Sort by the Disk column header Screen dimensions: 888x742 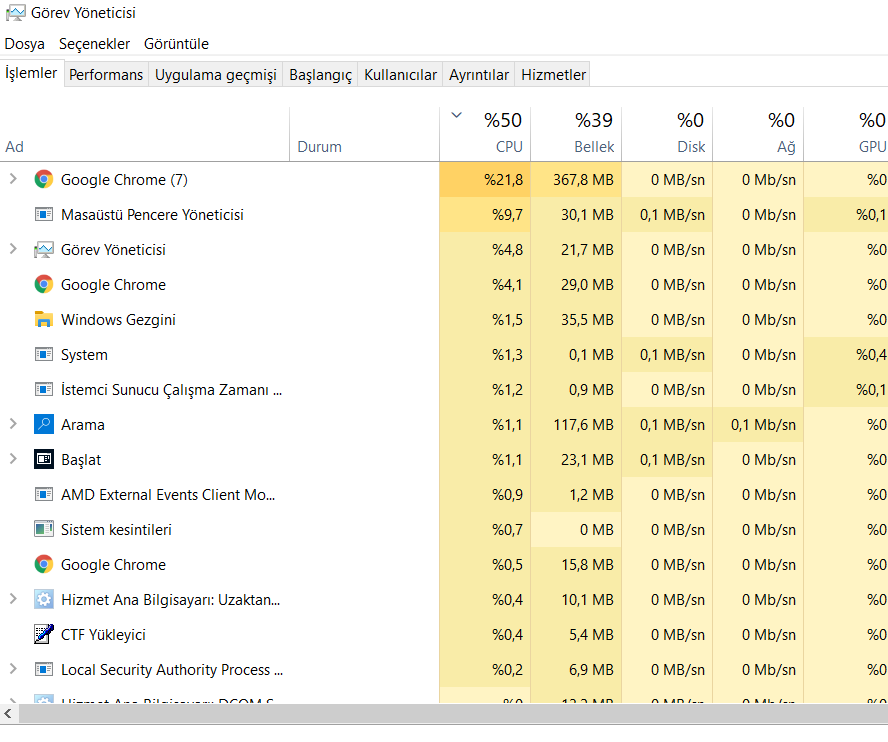pyautogui.click(x=667, y=135)
